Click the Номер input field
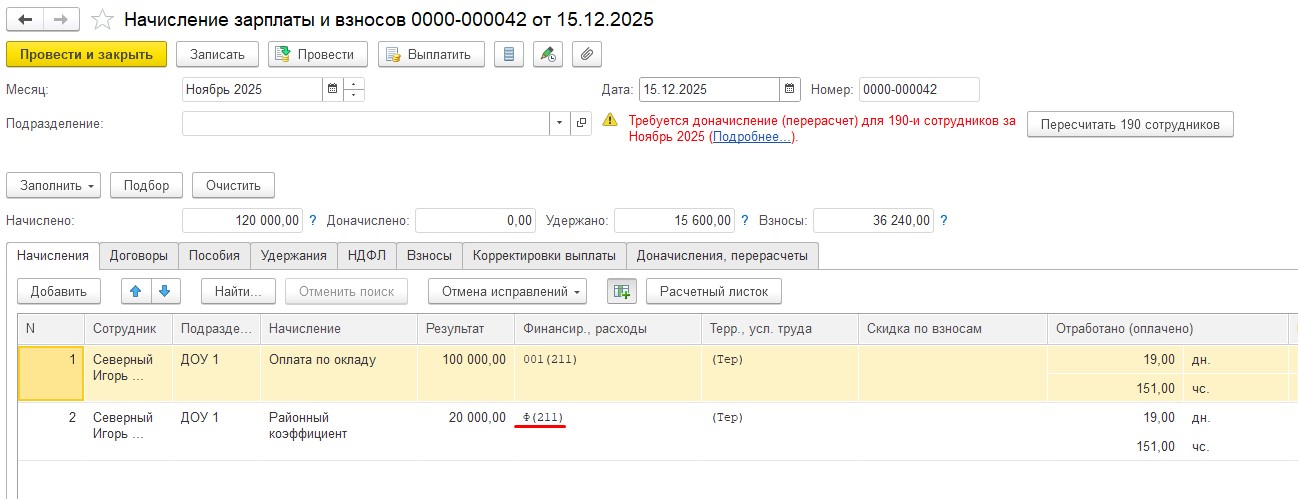The image size is (1298, 499). click(918, 89)
